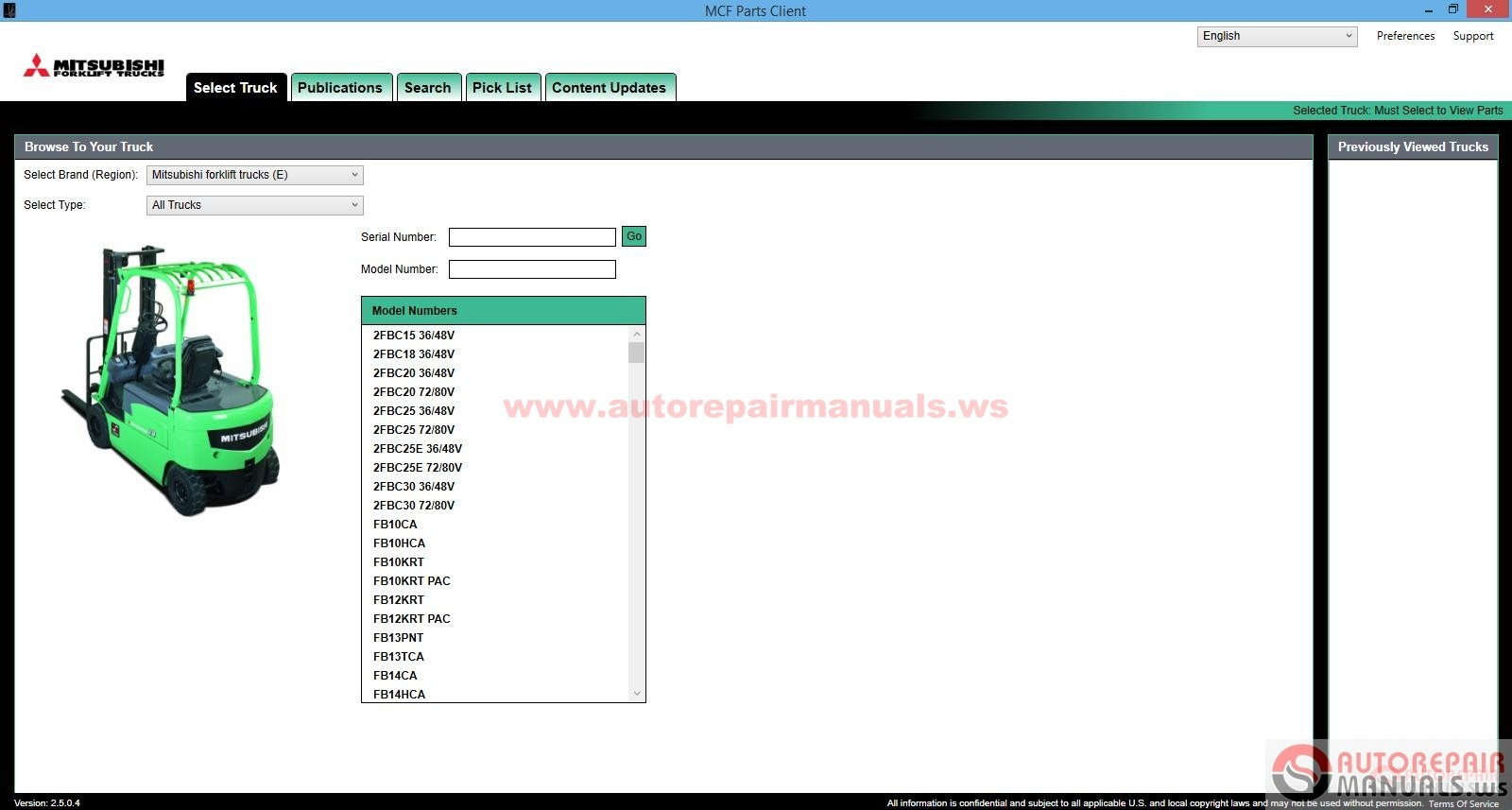Expand the Select Brand (Region) dropdown
Screen dimensions: 1512x810
[254, 175]
